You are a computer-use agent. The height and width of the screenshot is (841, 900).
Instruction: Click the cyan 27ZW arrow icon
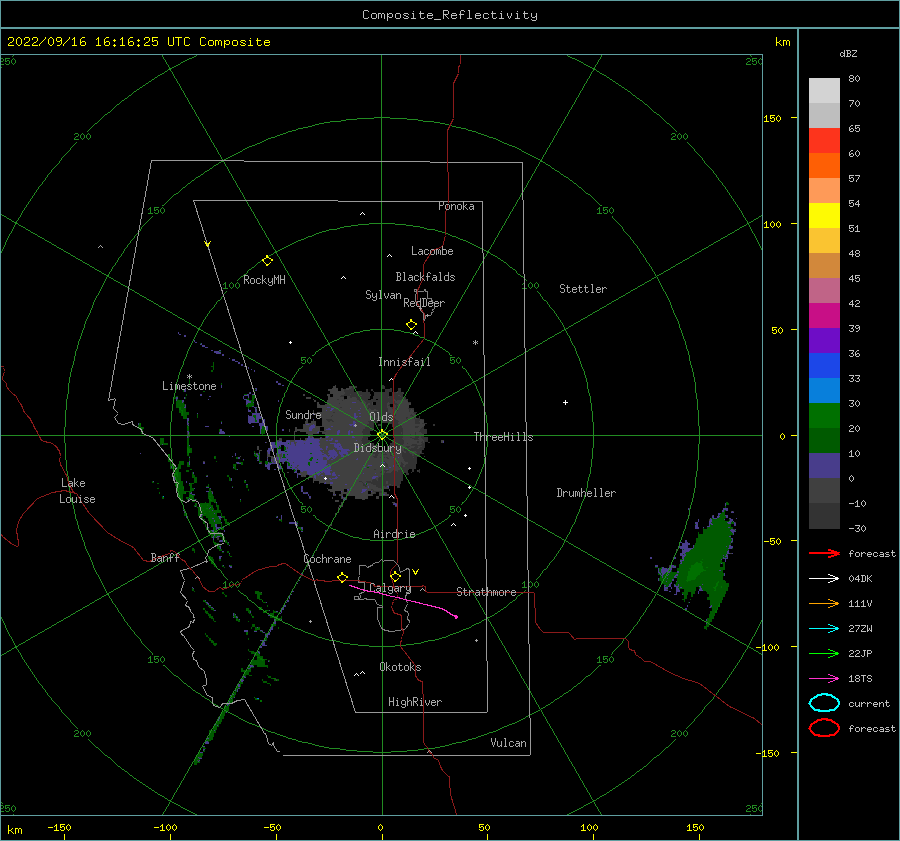tap(824, 629)
